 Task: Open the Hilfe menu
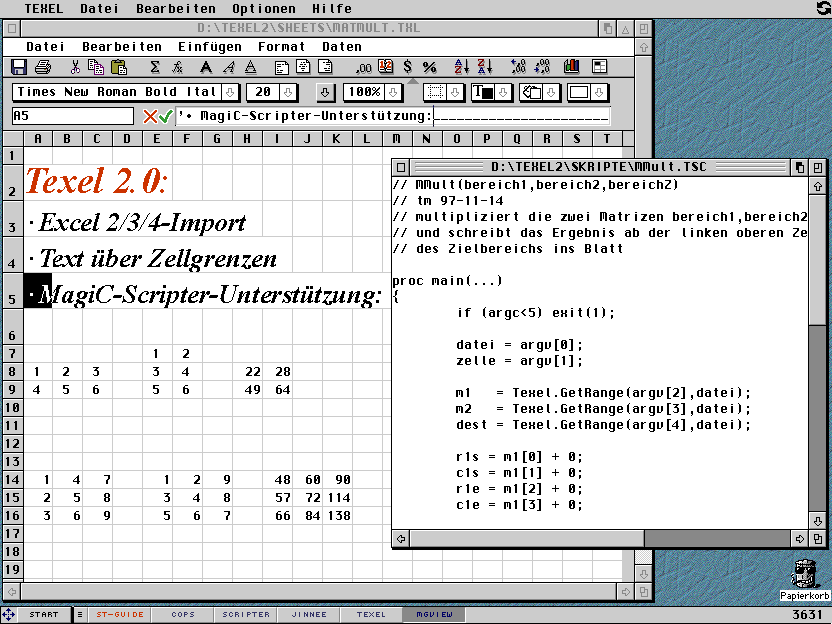[332, 8]
